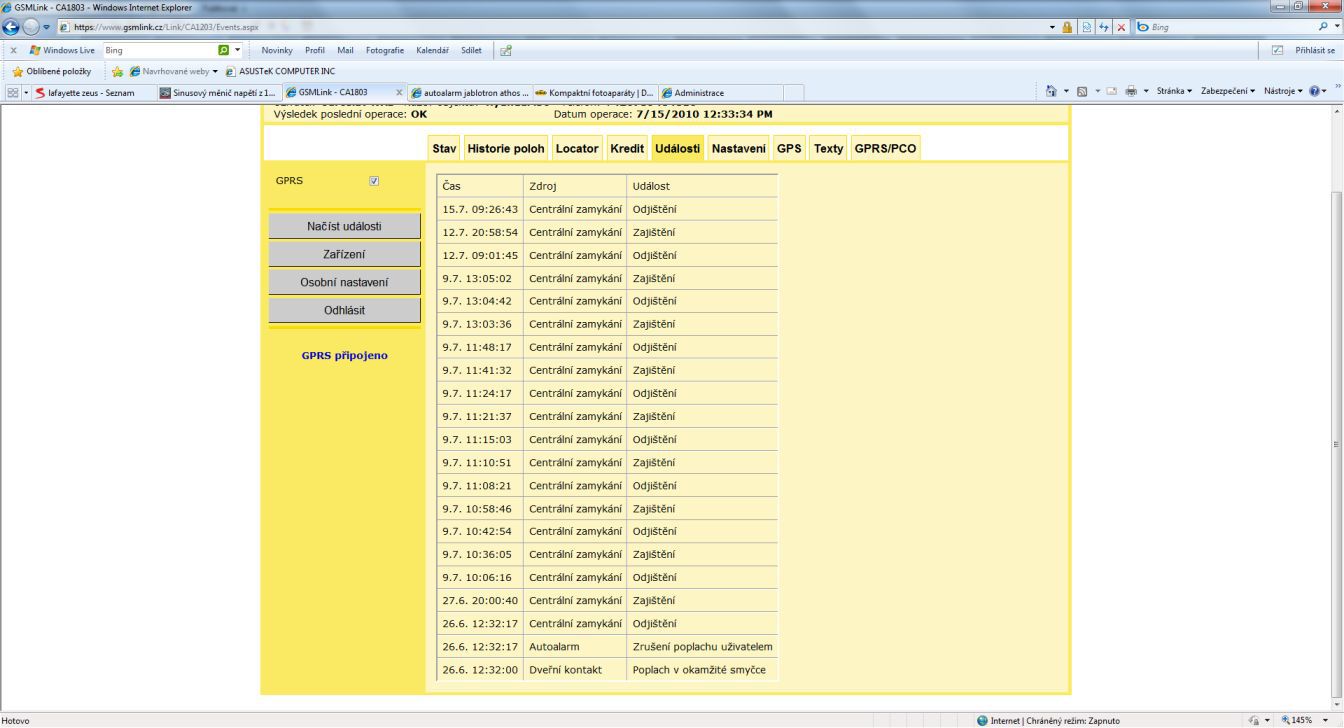Click the Print icon in command bar
This screenshot has width=1344, height=728.
1129,92
